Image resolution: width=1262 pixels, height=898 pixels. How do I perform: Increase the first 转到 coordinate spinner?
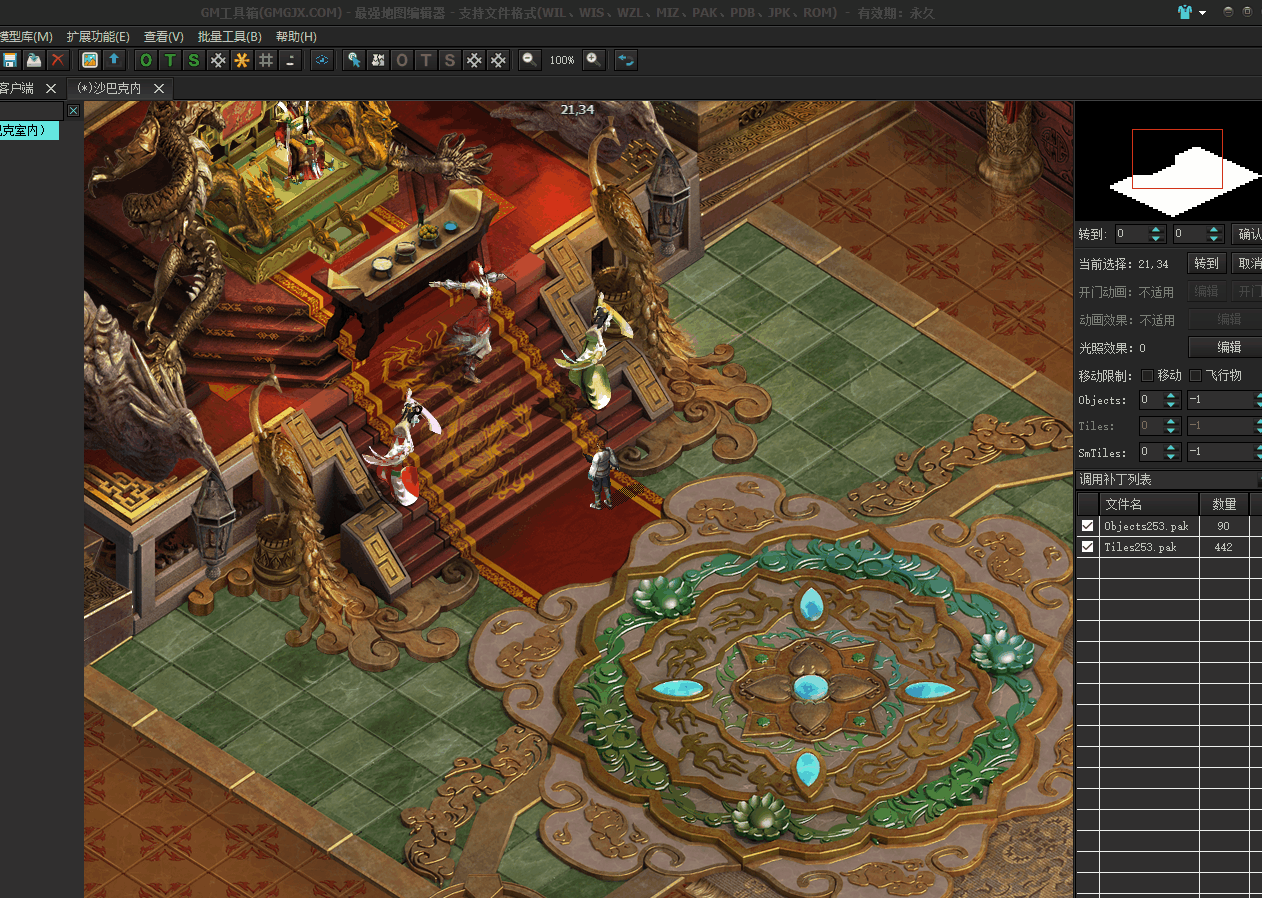pos(1157,230)
